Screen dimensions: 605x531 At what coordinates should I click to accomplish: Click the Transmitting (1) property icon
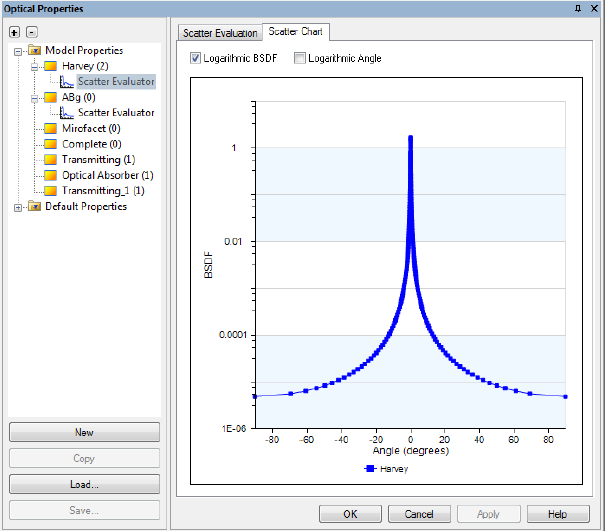click(x=51, y=159)
